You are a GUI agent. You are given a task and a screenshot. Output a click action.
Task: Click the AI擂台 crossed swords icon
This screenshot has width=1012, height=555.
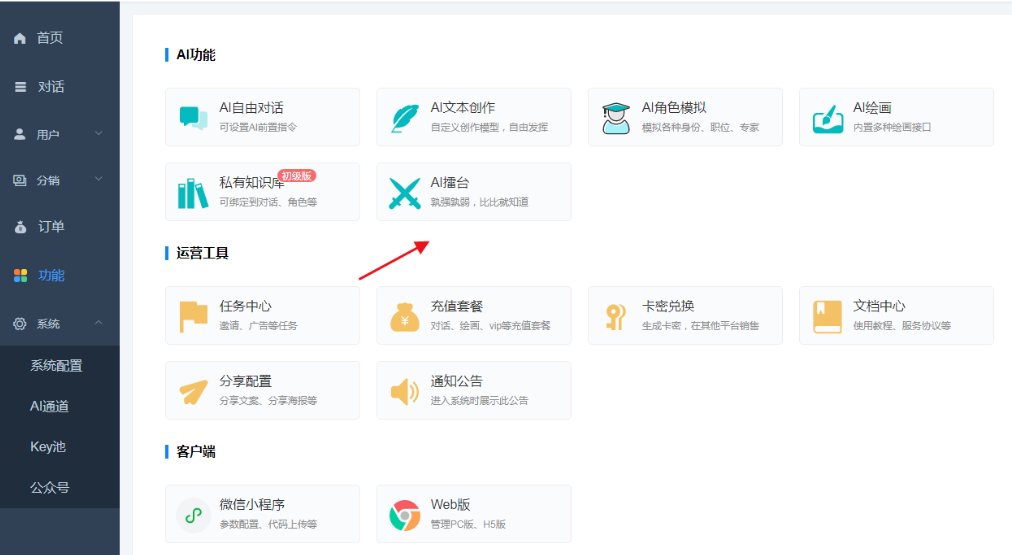(405, 193)
